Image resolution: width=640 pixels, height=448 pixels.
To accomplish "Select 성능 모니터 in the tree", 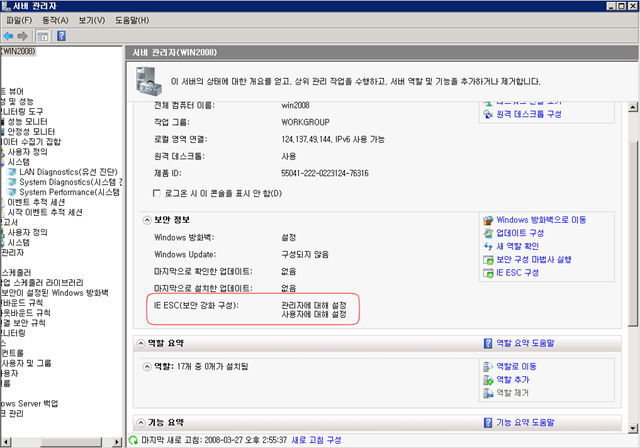I will (x=27, y=122).
